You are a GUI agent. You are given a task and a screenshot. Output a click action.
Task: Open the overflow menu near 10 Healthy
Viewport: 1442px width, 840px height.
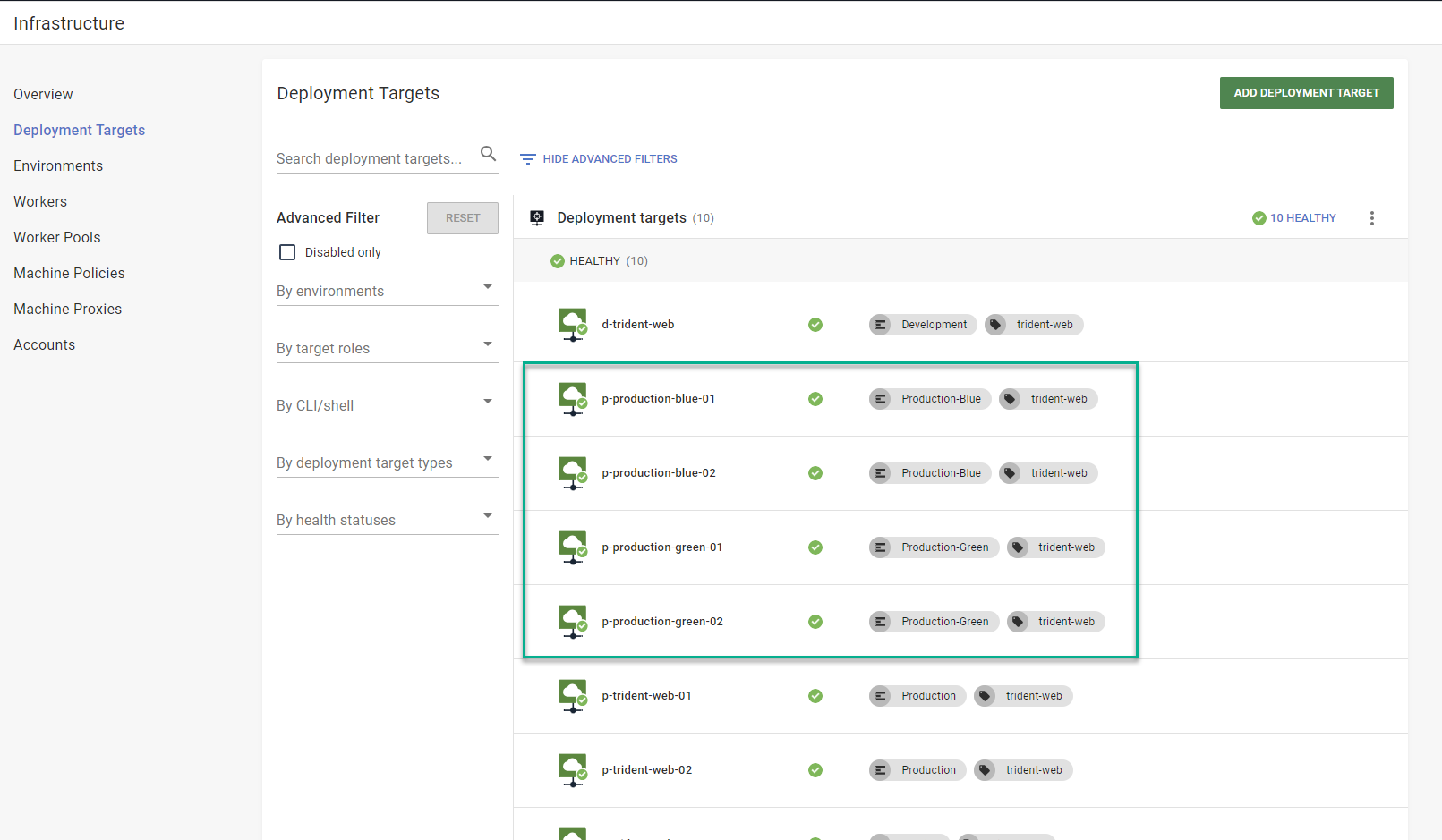pos(1372,217)
